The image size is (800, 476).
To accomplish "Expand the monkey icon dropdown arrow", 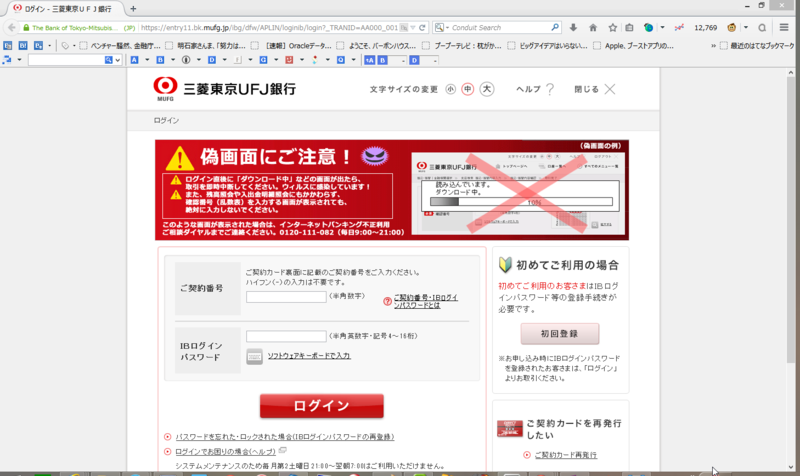I will (745, 28).
